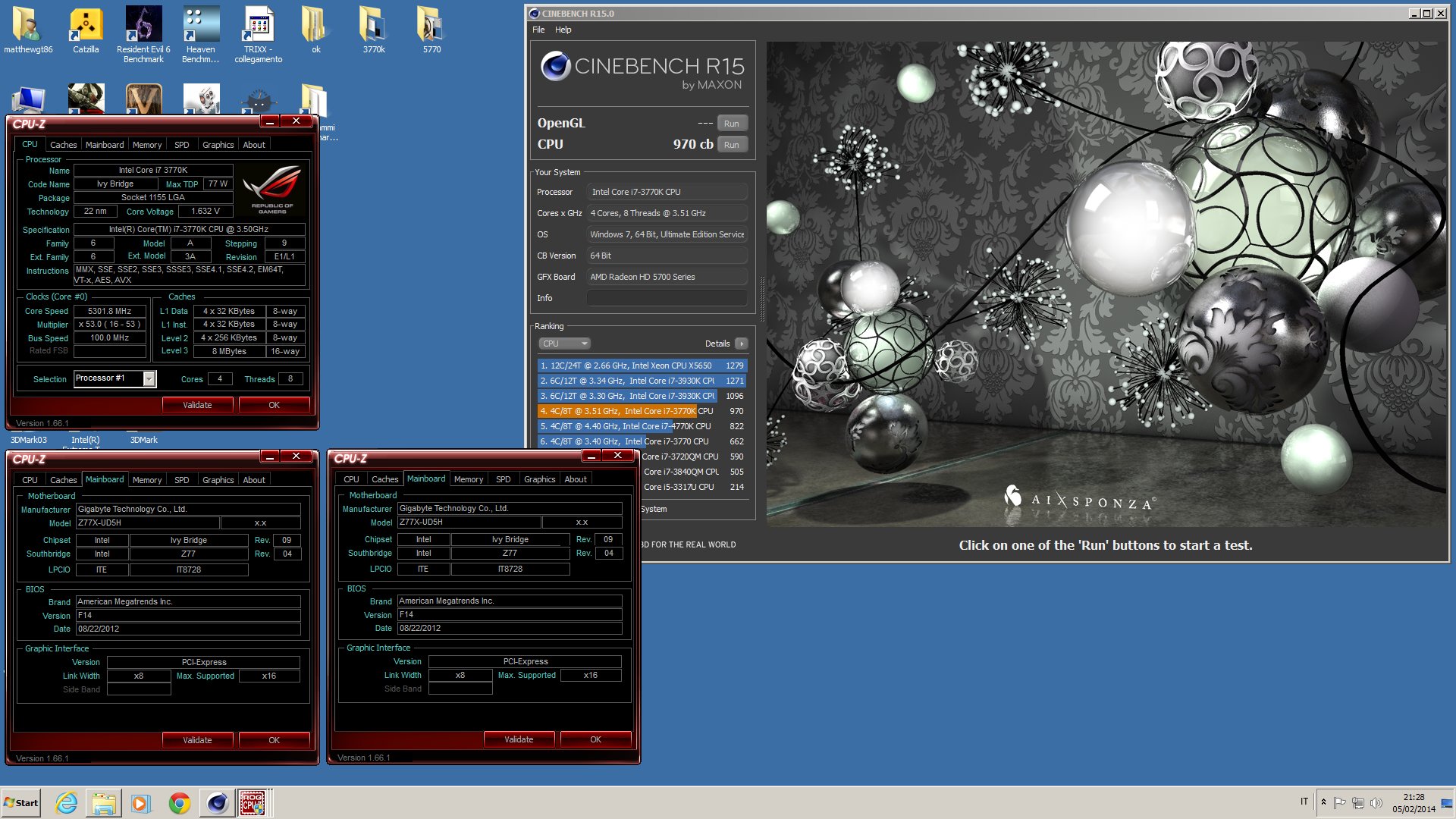The image size is (1456, 819).
Task: Click OK in the Core Speed CPU-Z window
Action: [x=274, y=405]
